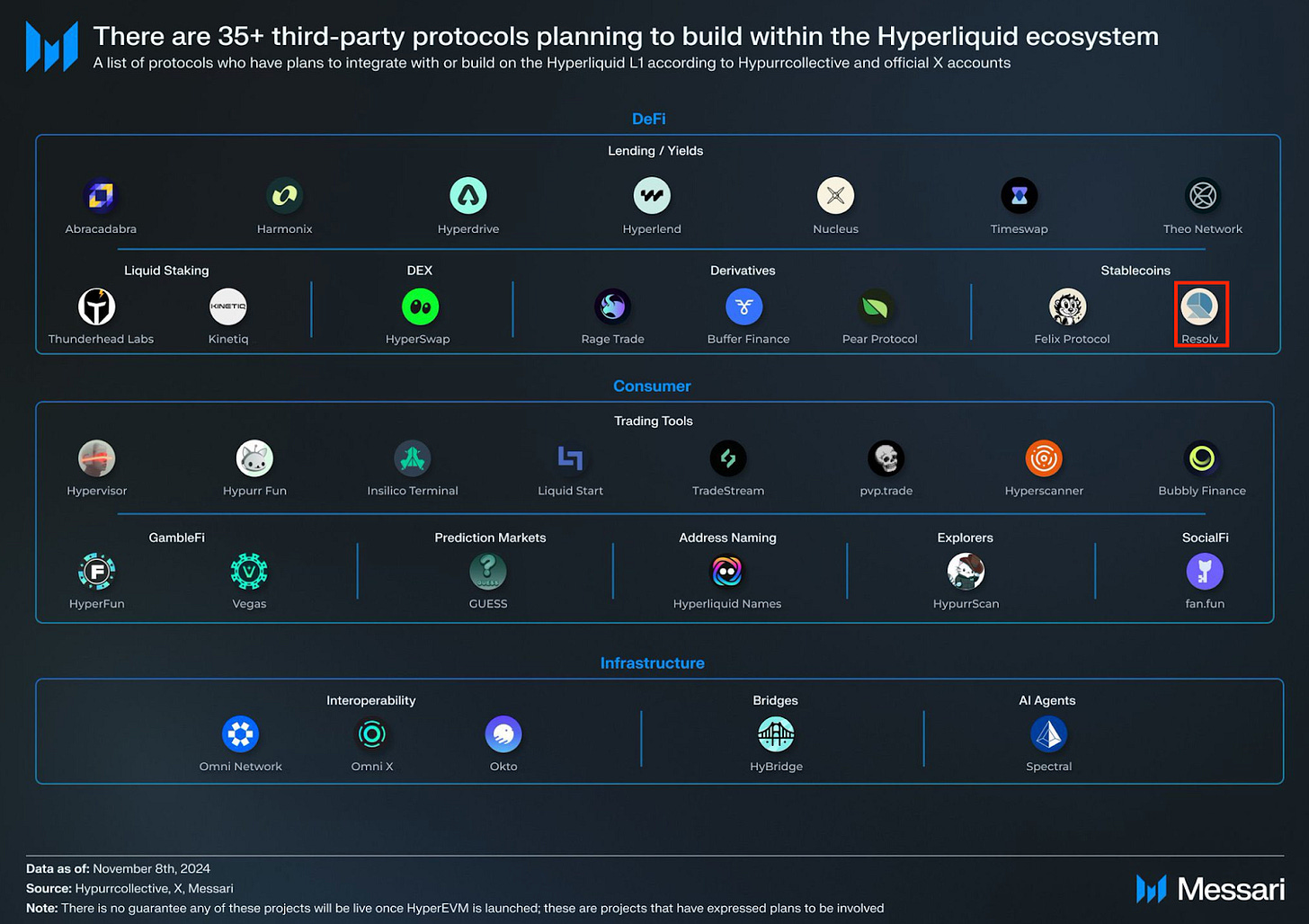Click the Kinetiq logo icon
The width and height of the screenshot is (1309, 924).
(x=227, y=307)
